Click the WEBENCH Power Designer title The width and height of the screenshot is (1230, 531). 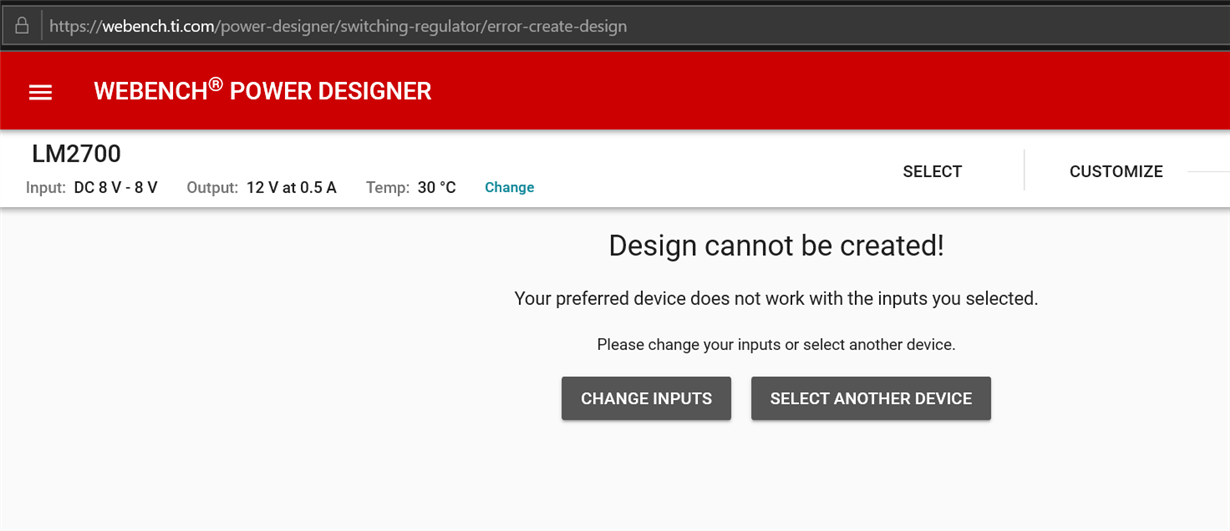tap(262, 91)
